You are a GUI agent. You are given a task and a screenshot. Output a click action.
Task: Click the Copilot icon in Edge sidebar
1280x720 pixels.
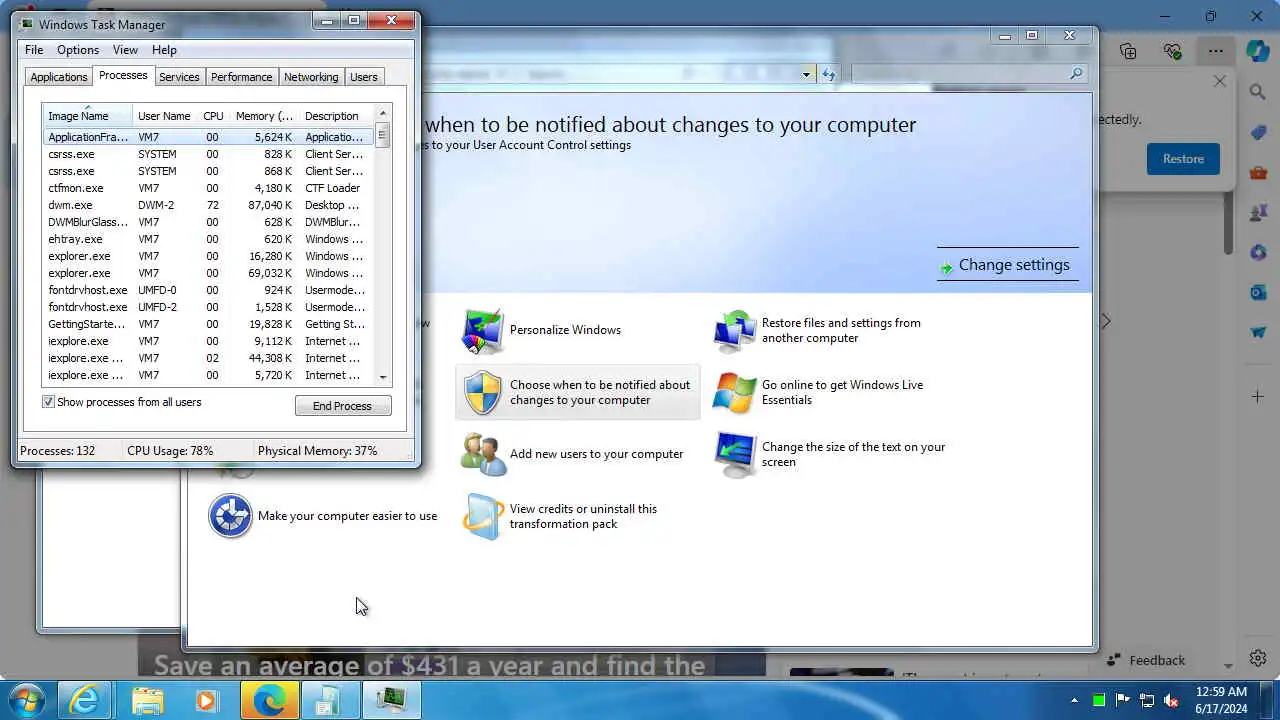pos(1257,50)
